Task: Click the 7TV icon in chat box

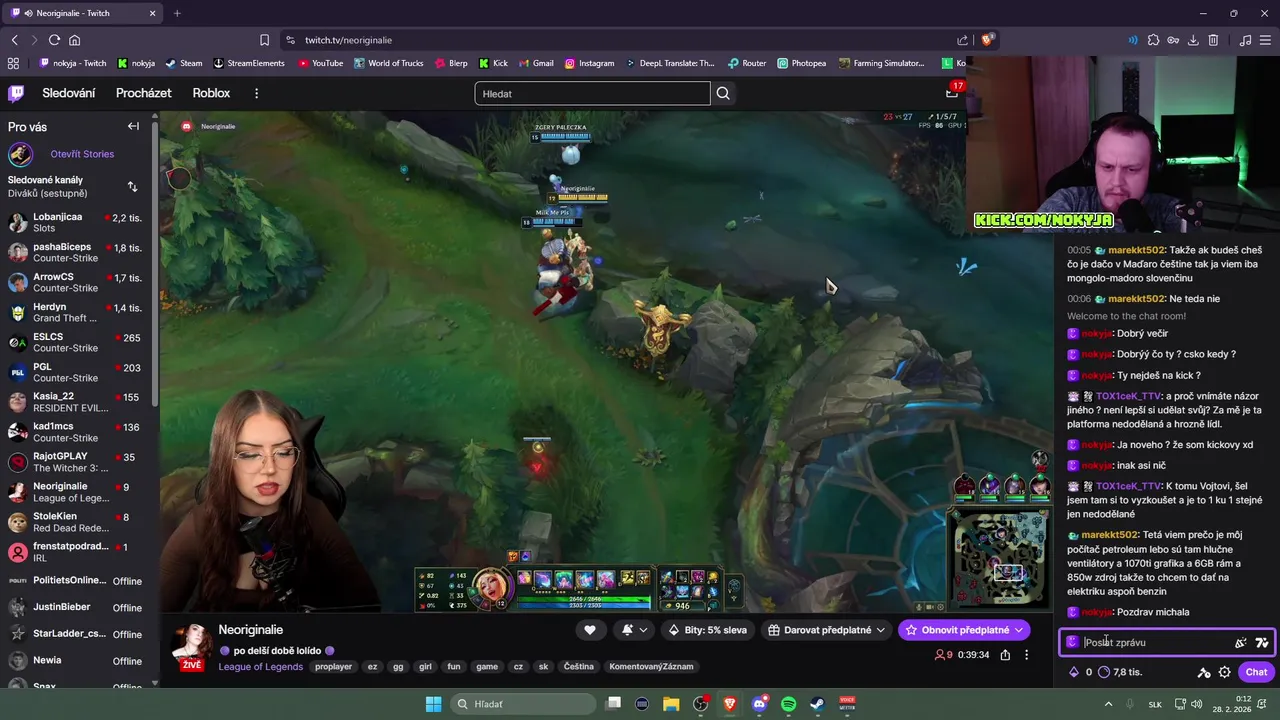Action: pos(1262,643)
